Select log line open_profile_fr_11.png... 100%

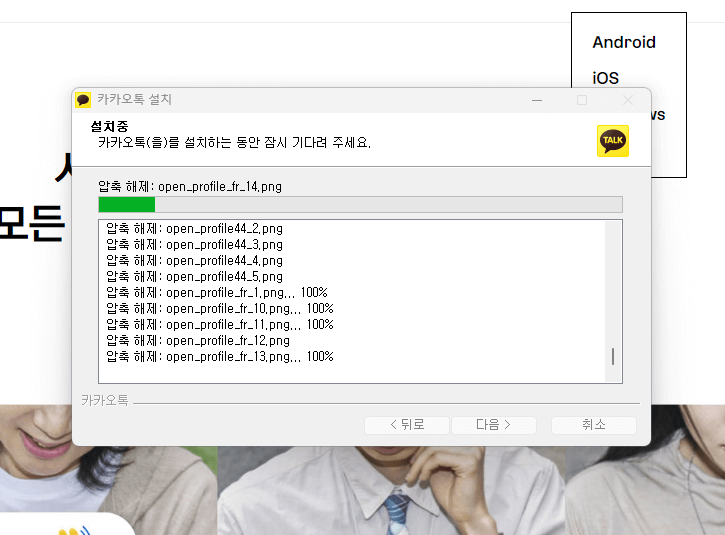(220, 325)
